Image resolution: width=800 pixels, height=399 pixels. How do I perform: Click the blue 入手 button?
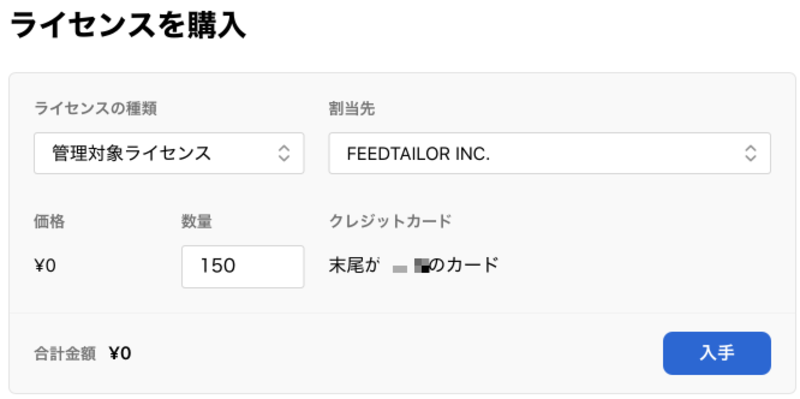click(x=717, y=353)
